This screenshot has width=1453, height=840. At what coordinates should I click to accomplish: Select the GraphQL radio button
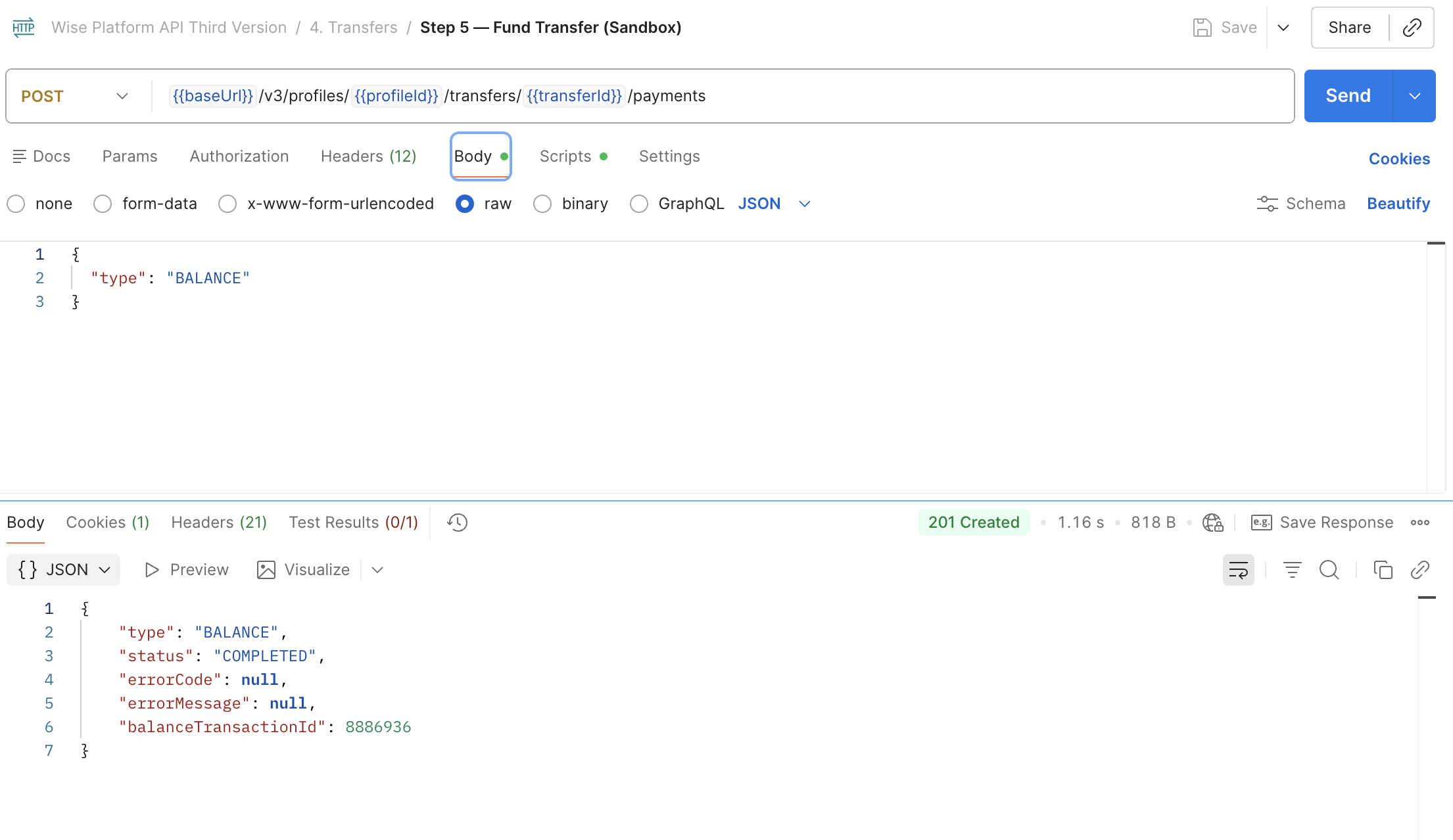[638, 204]
